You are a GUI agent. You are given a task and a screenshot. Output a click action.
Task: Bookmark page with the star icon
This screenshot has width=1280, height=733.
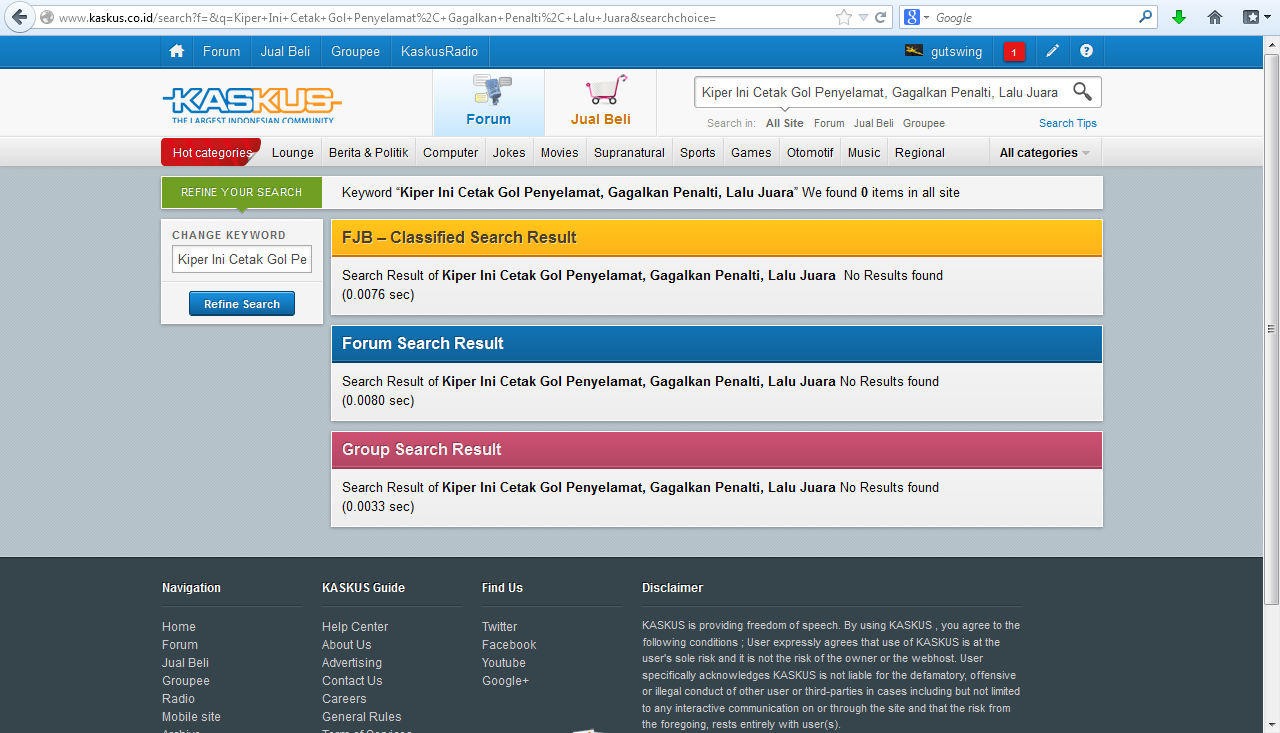click(844, 17)
